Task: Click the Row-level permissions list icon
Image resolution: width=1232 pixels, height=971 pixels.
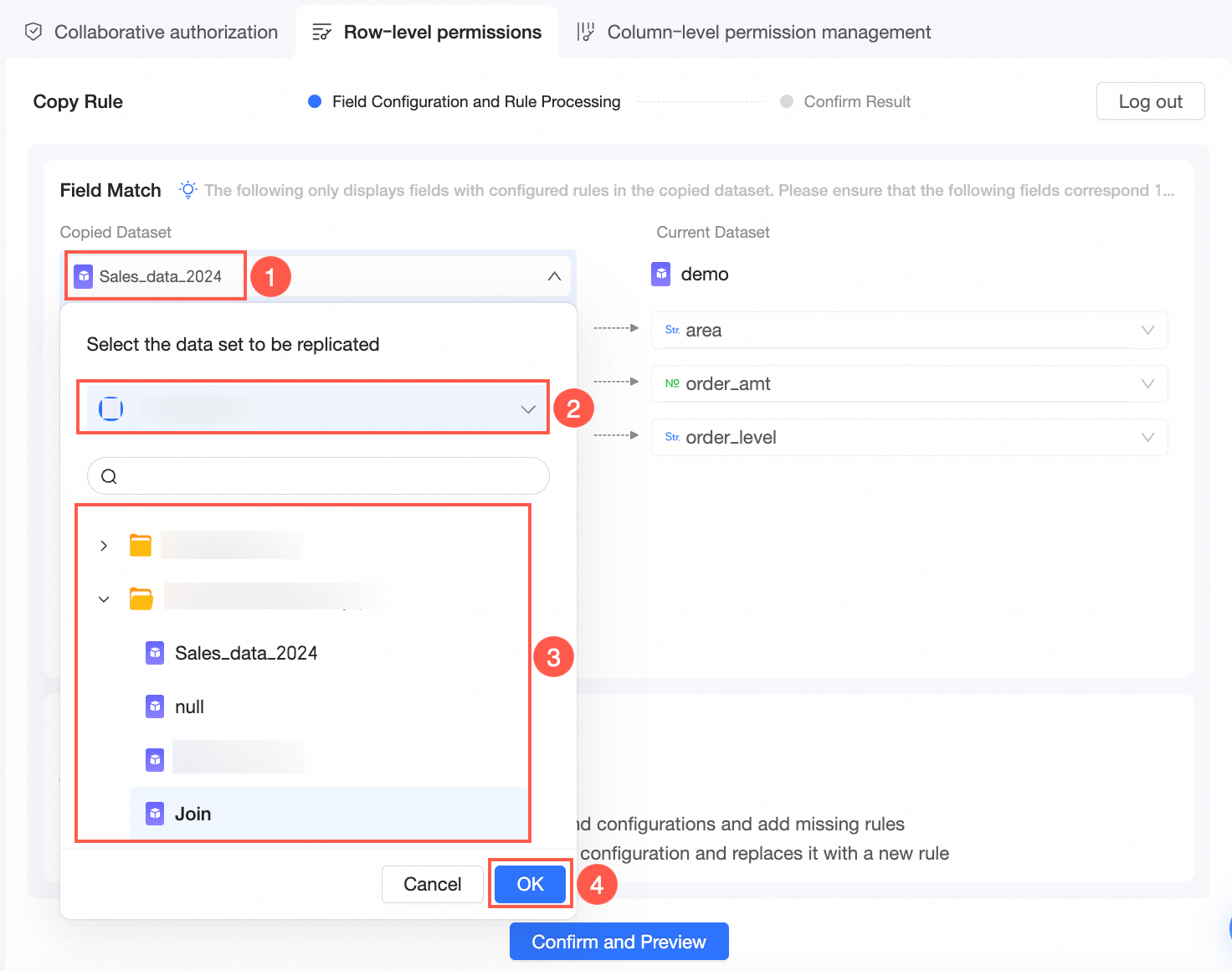Action: coord(321,33)
